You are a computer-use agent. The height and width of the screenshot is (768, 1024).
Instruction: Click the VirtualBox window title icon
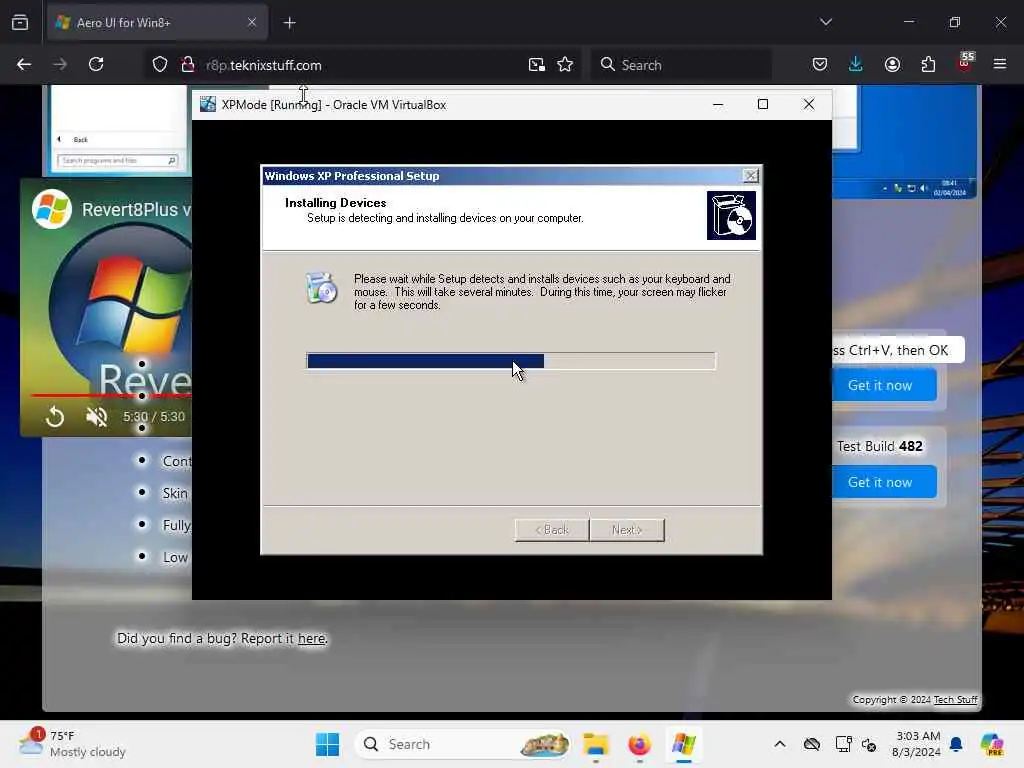(x=208, y=104)
